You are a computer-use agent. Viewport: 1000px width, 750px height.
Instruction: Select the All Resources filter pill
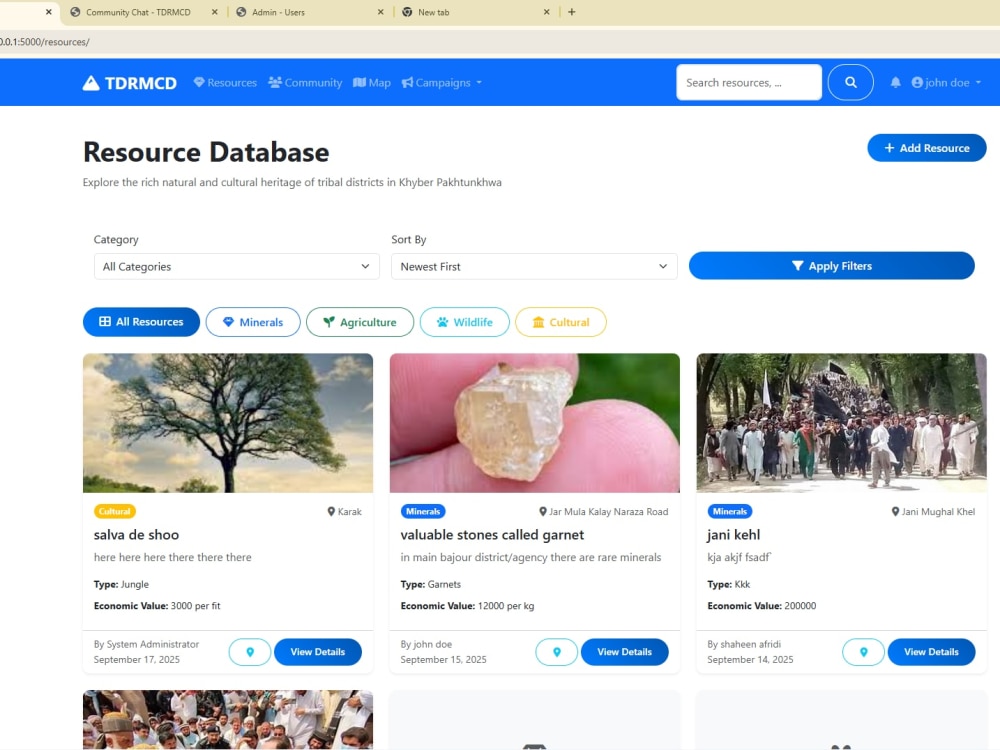(141, 322)
